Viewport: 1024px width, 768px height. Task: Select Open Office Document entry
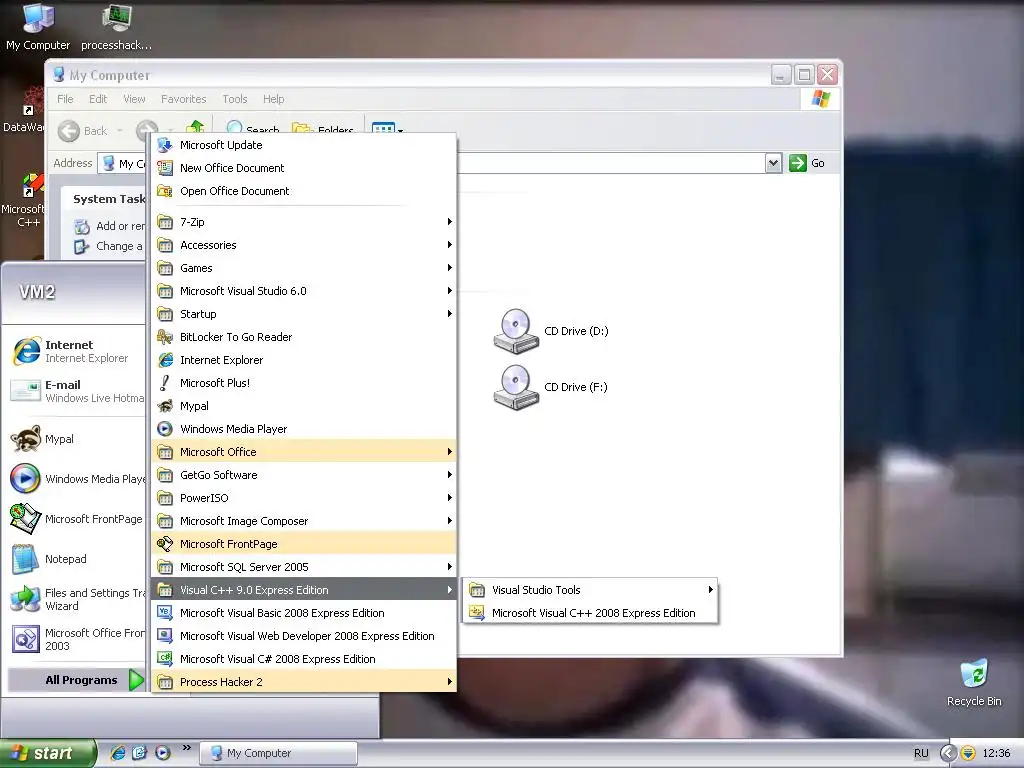304,191
